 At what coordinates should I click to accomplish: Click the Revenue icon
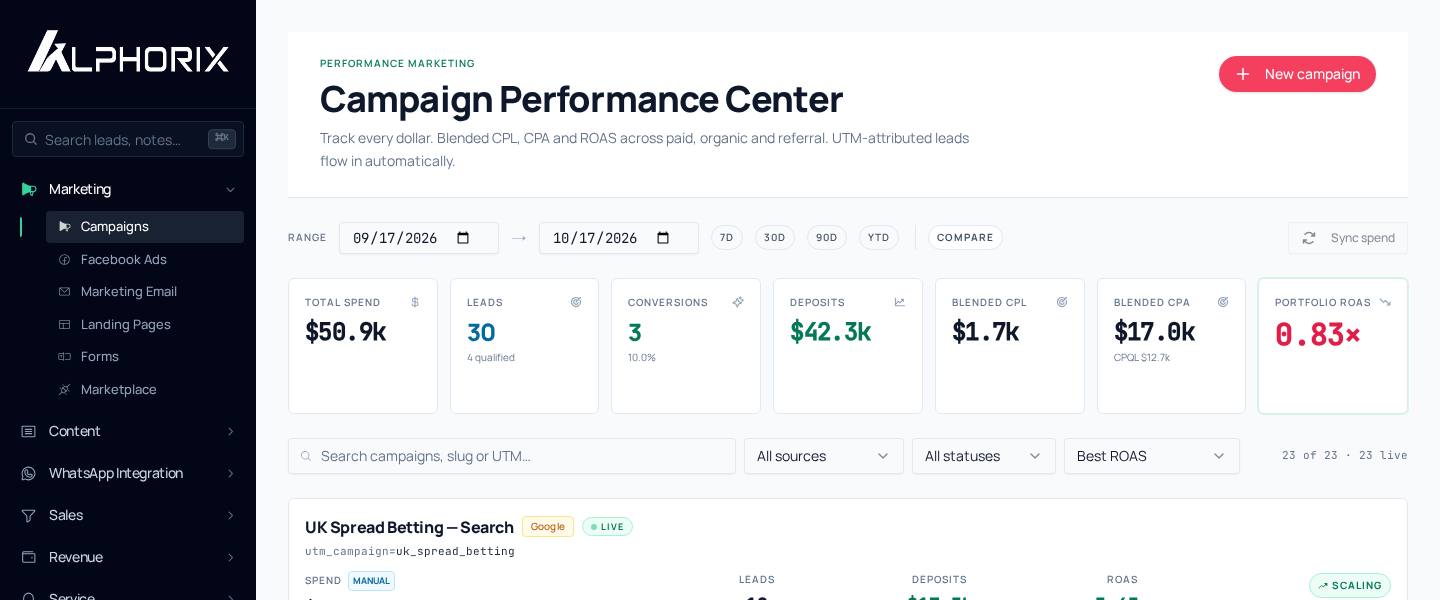29,557
